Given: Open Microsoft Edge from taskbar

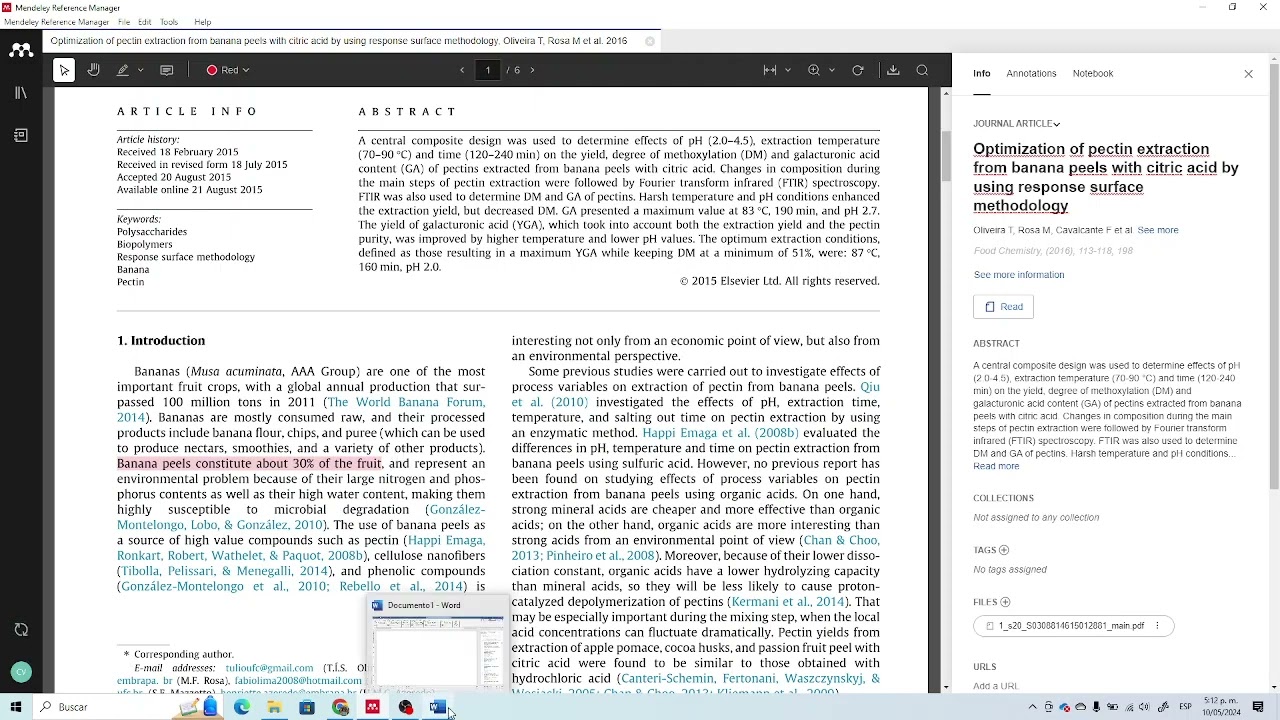Looking at the screenshot, I should pos(242,707).
